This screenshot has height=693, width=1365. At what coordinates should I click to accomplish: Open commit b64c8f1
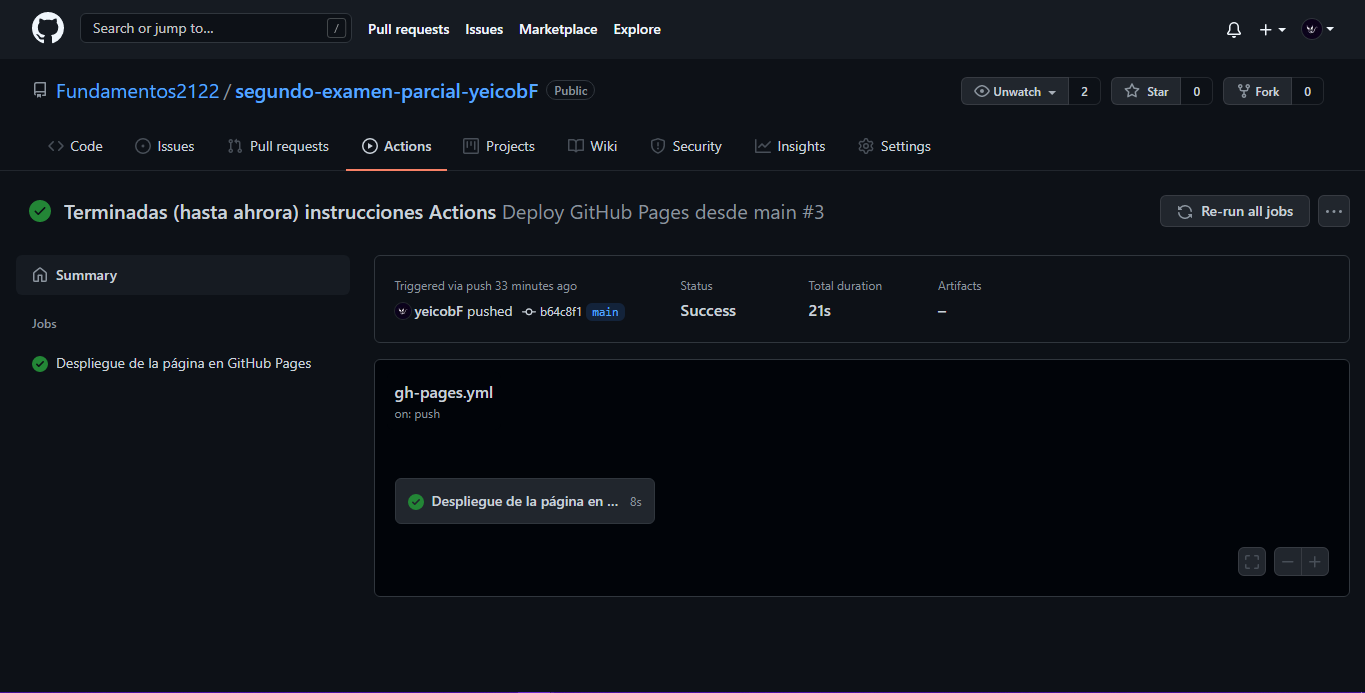tap(561, 312)
